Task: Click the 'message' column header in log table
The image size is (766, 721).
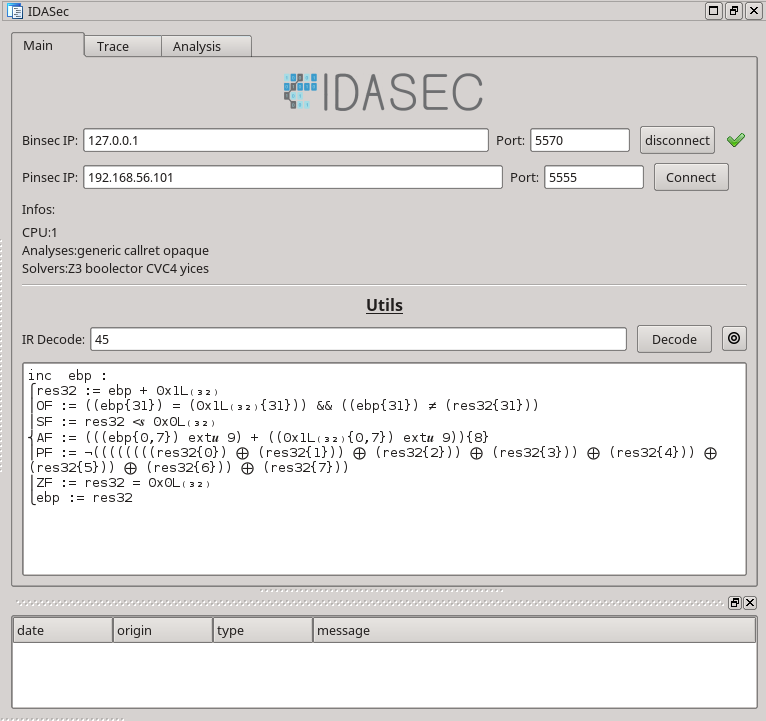Action: [x=534, y=630]
